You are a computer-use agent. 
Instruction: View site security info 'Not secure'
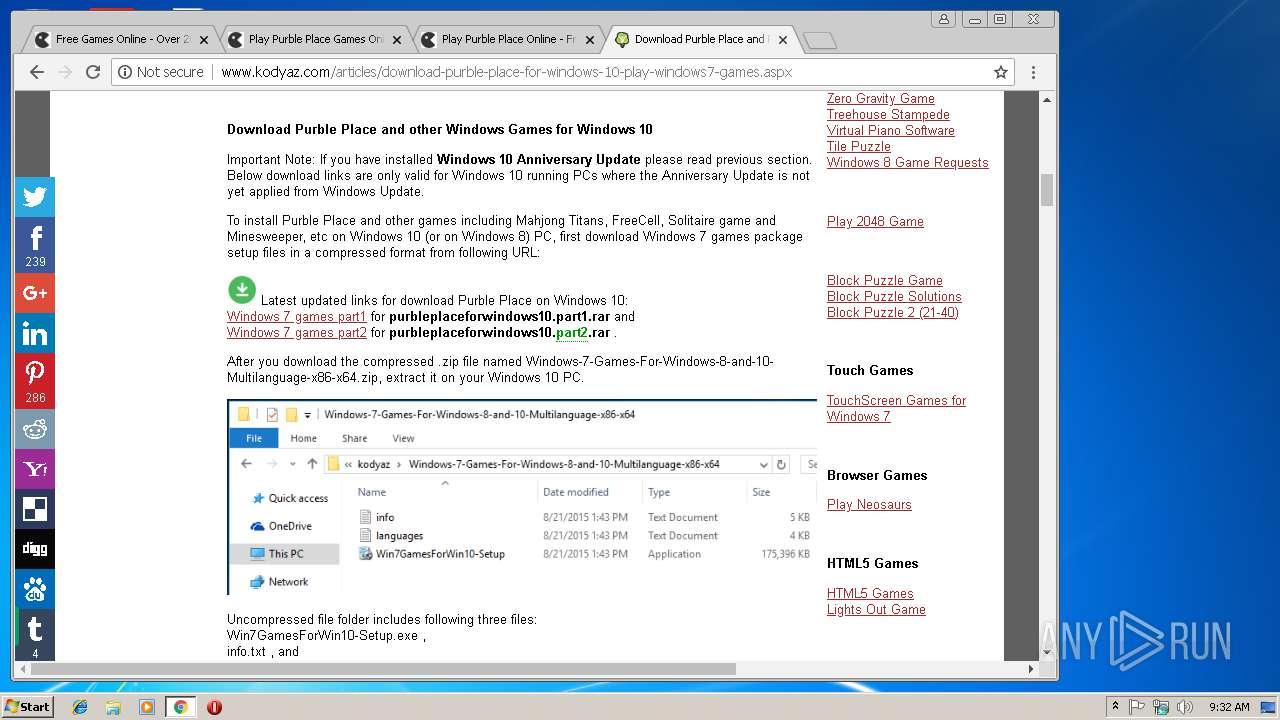pos(161,72)
